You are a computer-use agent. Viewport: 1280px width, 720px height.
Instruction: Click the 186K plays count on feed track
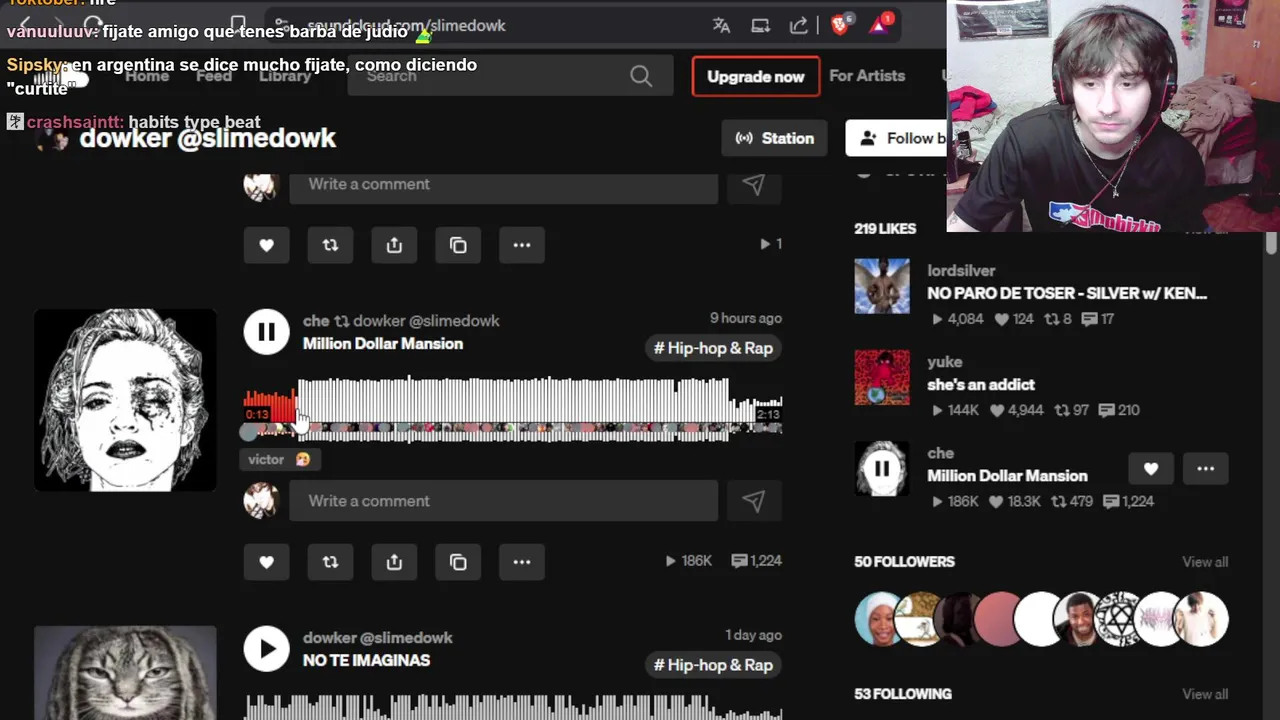[x=688, y=562]
